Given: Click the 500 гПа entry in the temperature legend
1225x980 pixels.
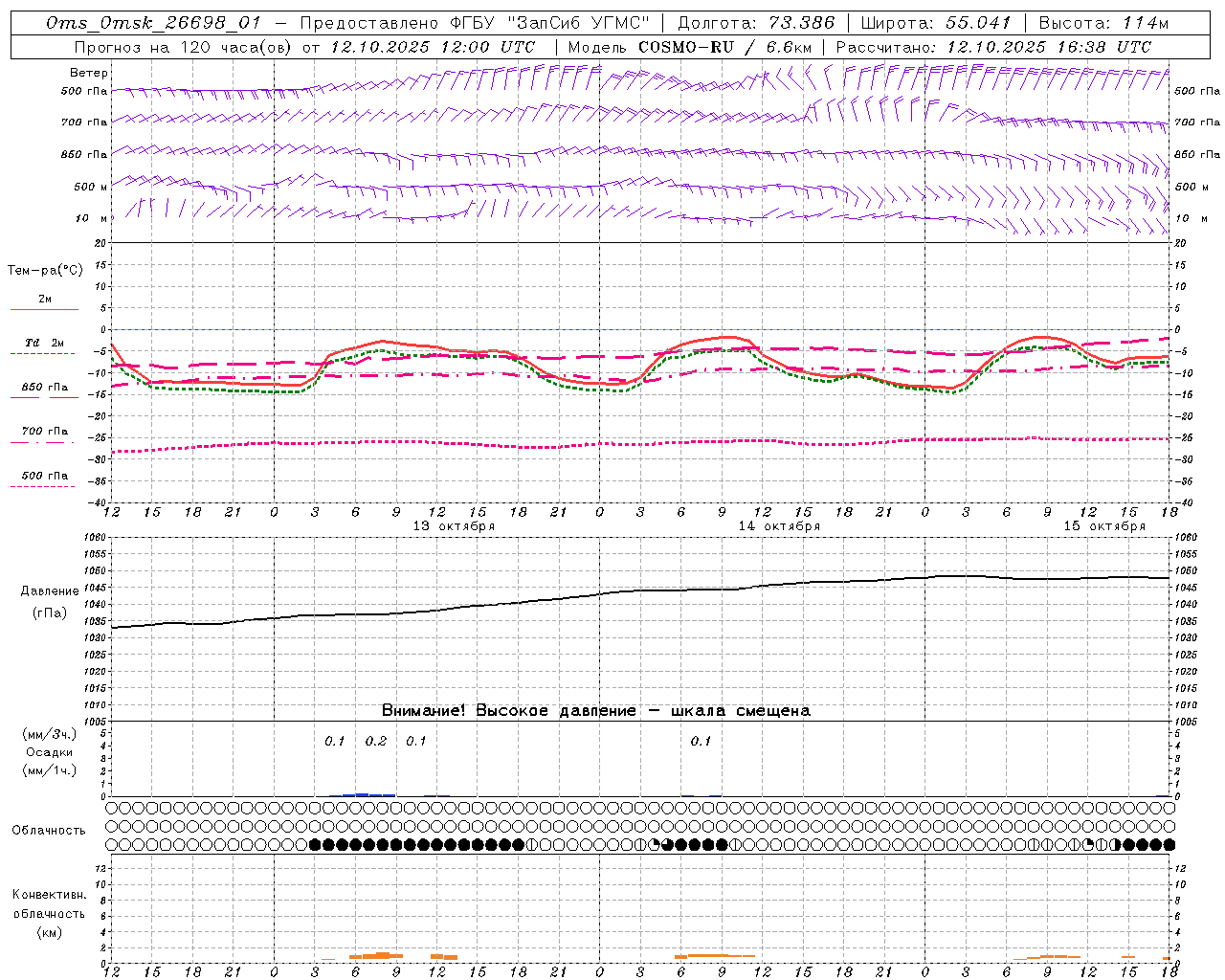Looking at the screenshot, I should pos(44,476).
